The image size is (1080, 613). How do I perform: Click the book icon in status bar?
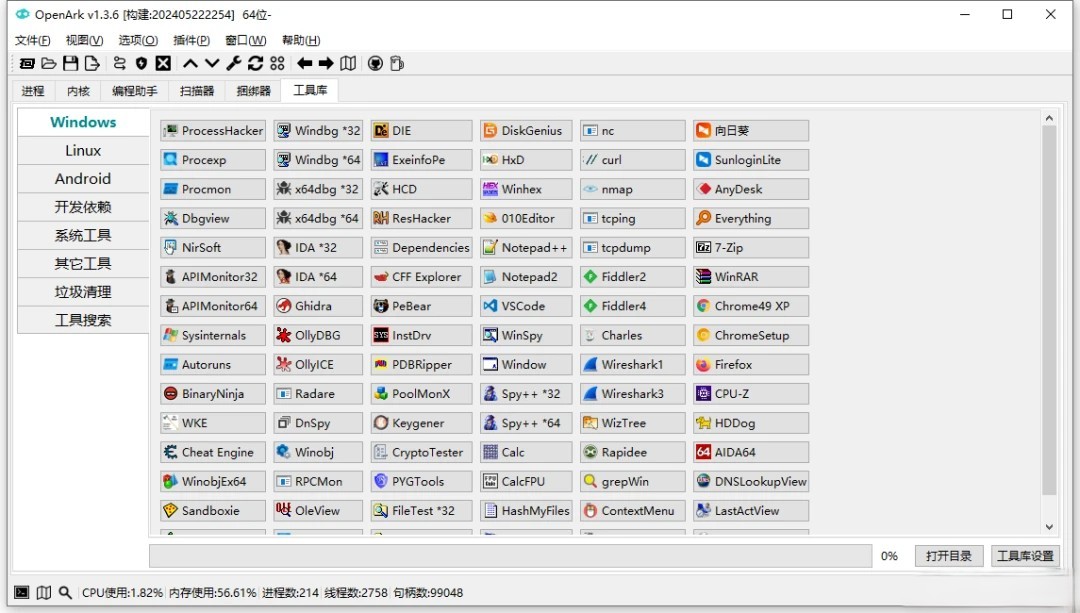pos(43,592)
